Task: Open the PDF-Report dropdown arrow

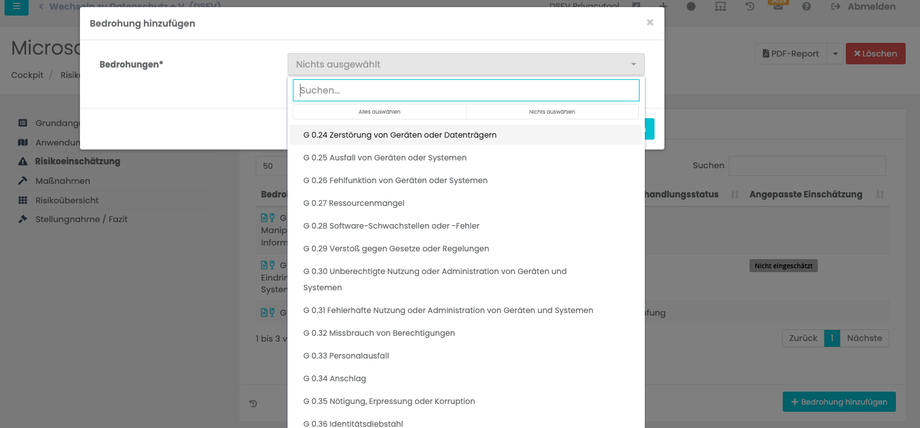Action: click(835, 53)
